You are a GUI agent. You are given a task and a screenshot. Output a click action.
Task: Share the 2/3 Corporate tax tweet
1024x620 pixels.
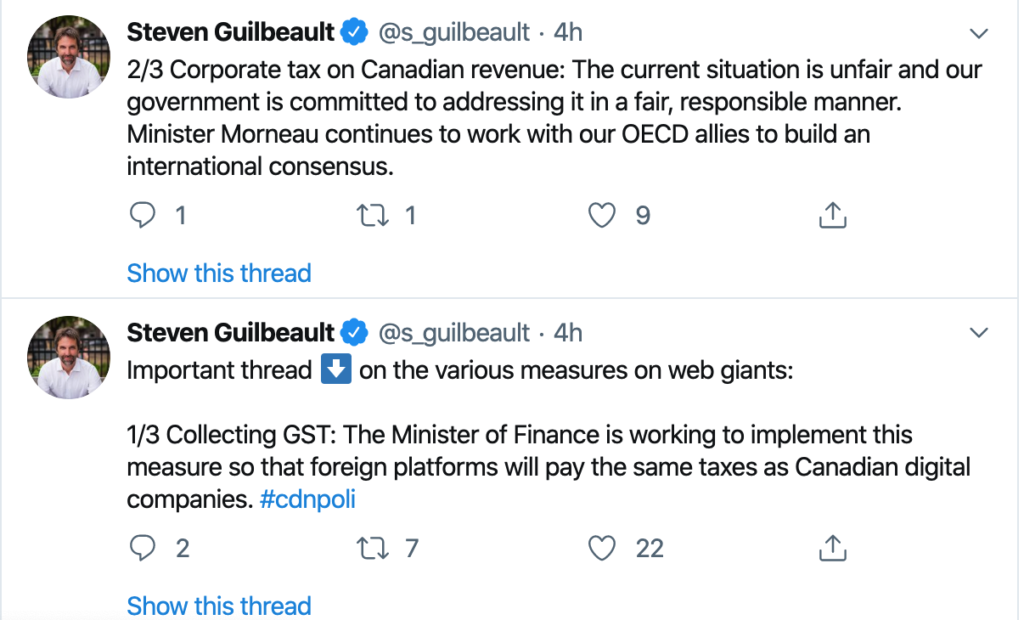[x=832, y=215]
